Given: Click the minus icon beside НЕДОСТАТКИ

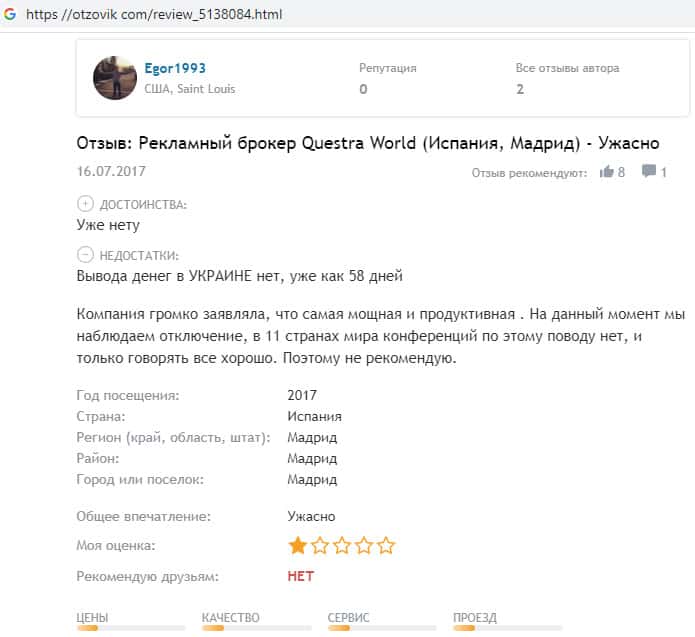Looking at the screenshot, I should click(x=85, y=255).
